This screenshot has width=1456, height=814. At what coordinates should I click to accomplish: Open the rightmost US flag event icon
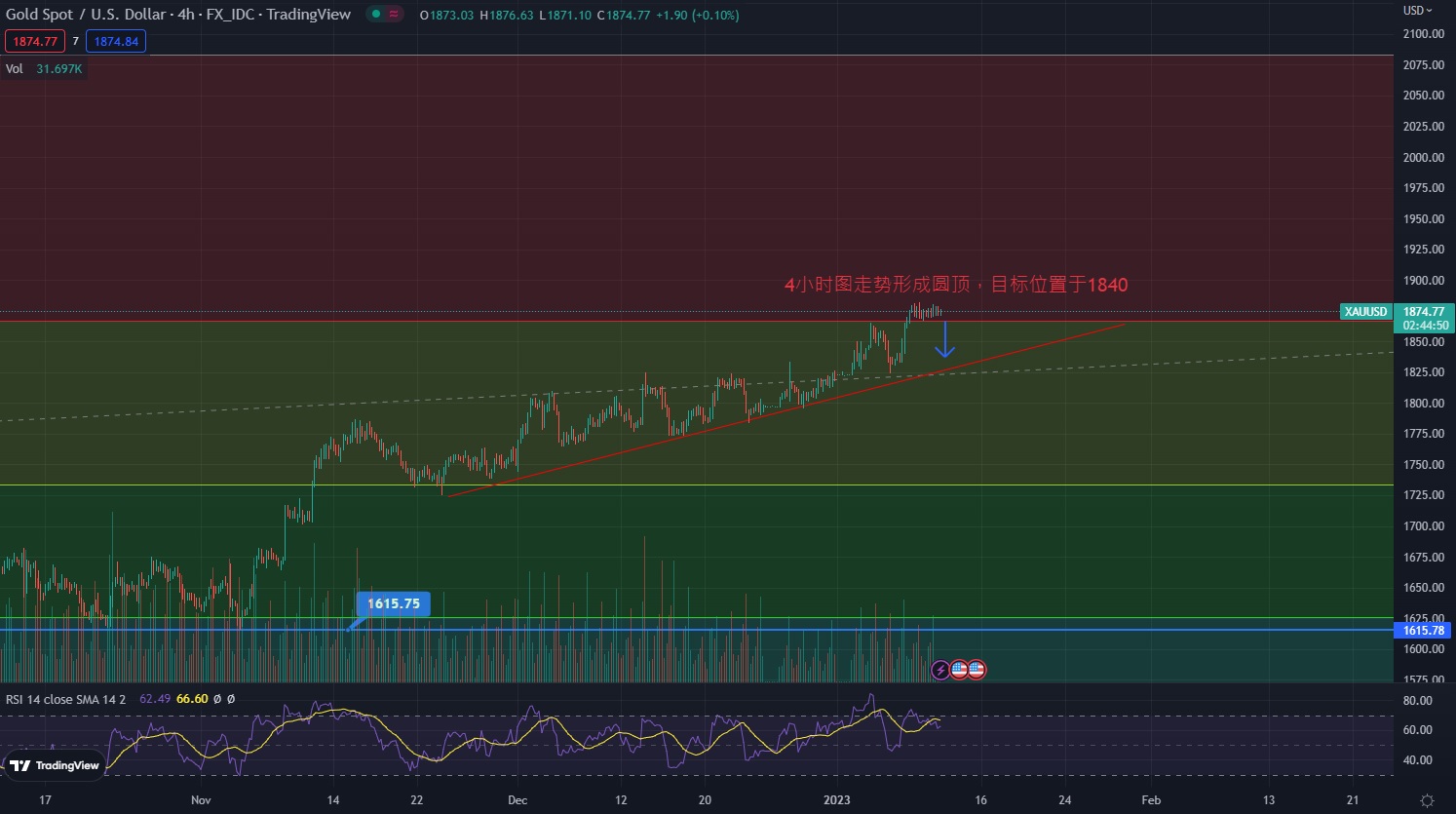click(977, 670)
